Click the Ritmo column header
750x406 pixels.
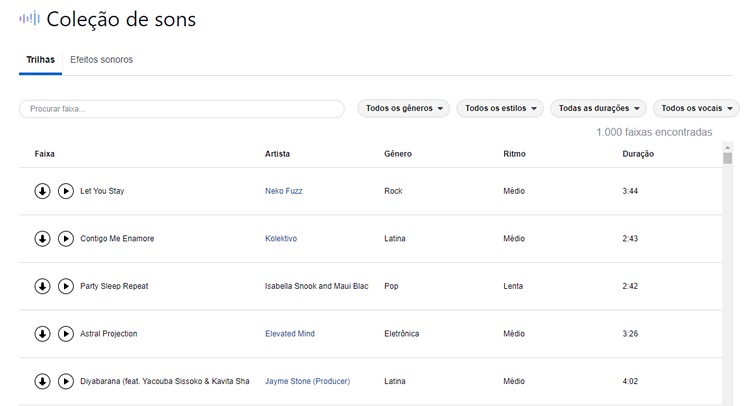click(514, 154)
